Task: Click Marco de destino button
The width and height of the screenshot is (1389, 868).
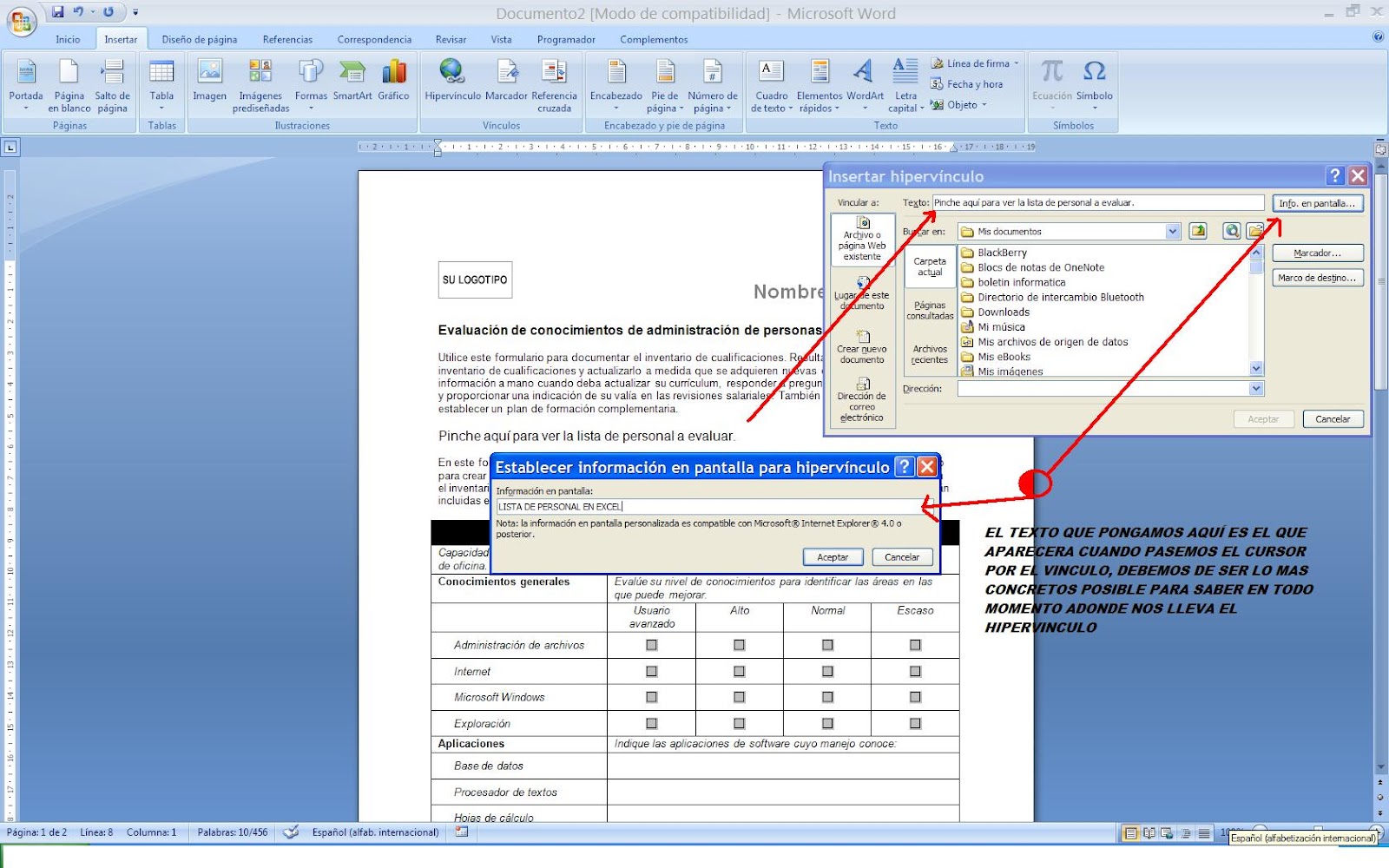Action: point(1317,278)
